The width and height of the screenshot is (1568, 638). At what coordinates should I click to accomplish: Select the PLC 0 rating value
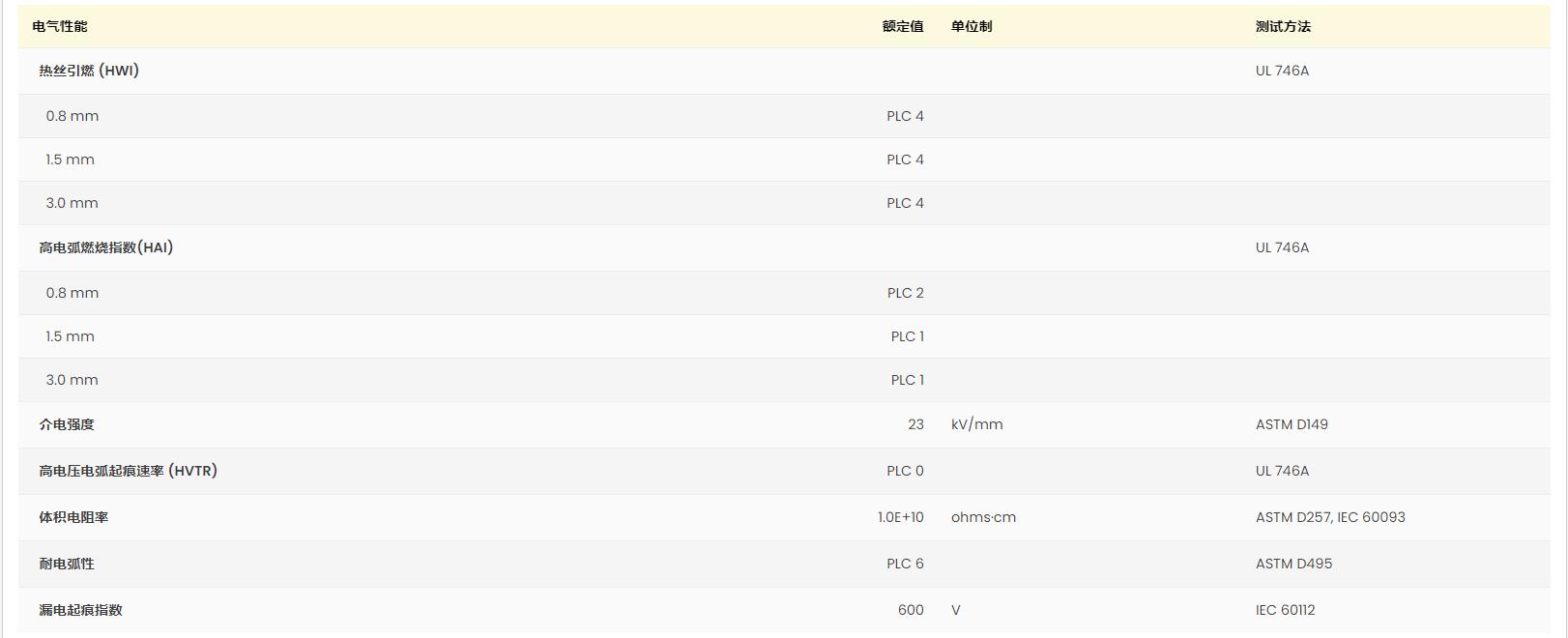(905, 471)
